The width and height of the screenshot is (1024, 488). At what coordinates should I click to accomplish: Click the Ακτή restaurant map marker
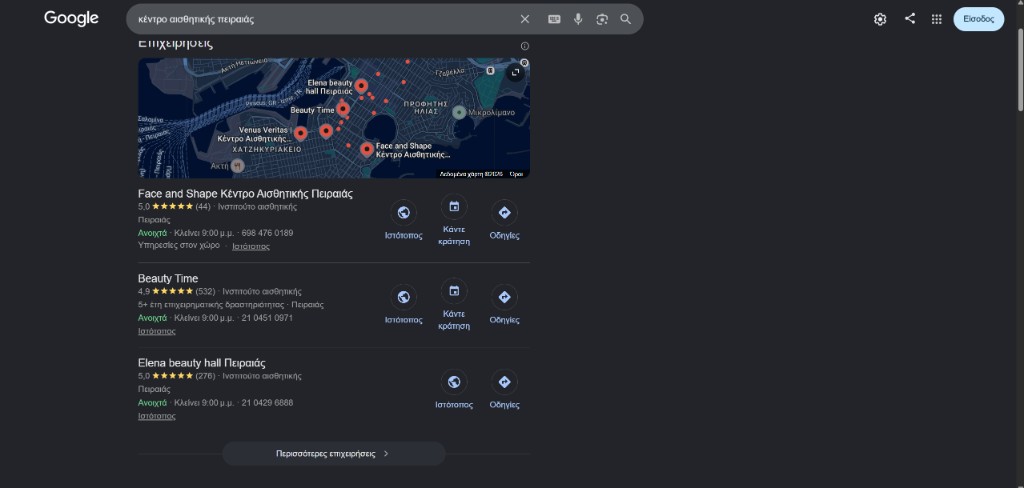238,166
